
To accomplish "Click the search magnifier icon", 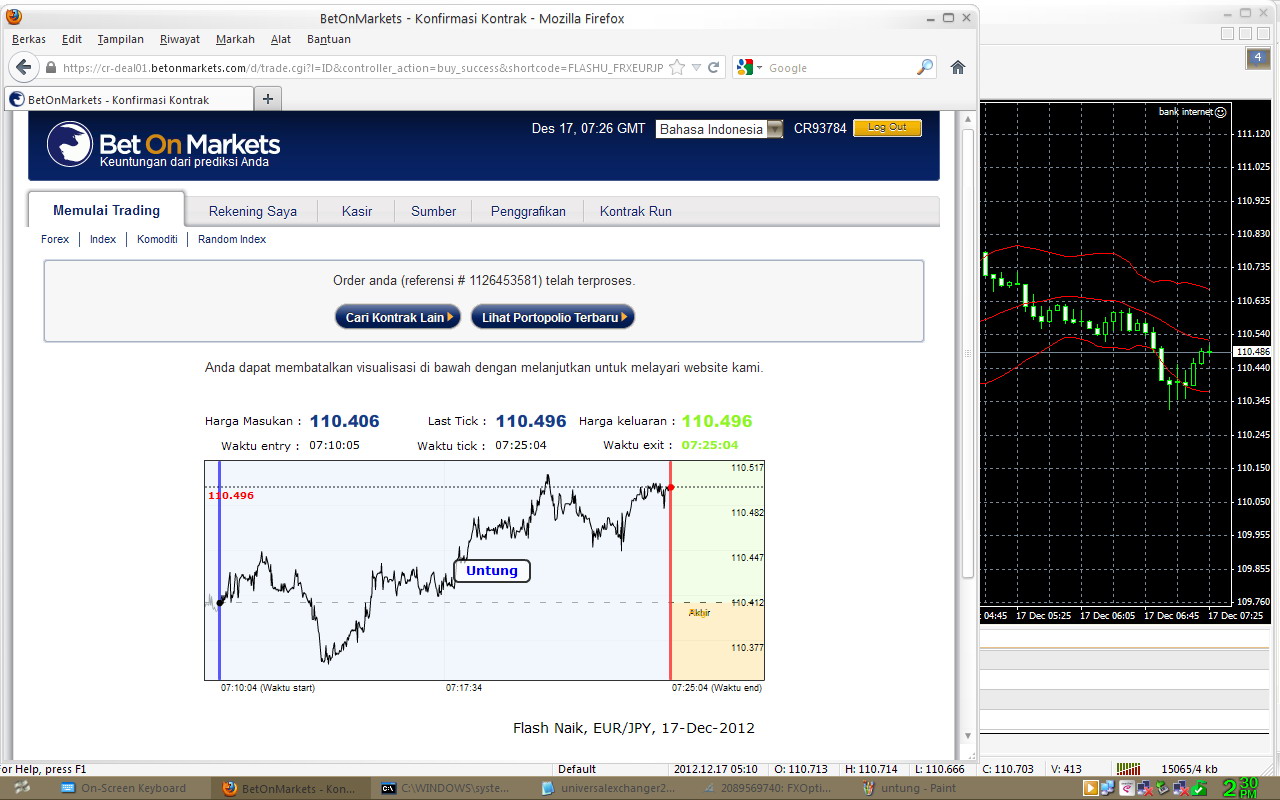I will [x=925, y=68].
